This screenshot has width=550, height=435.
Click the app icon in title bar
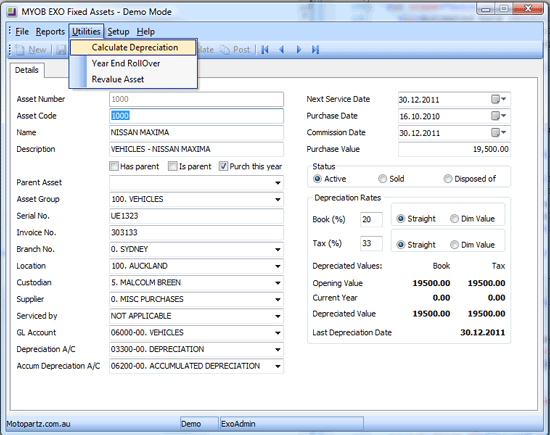point(12,12)
